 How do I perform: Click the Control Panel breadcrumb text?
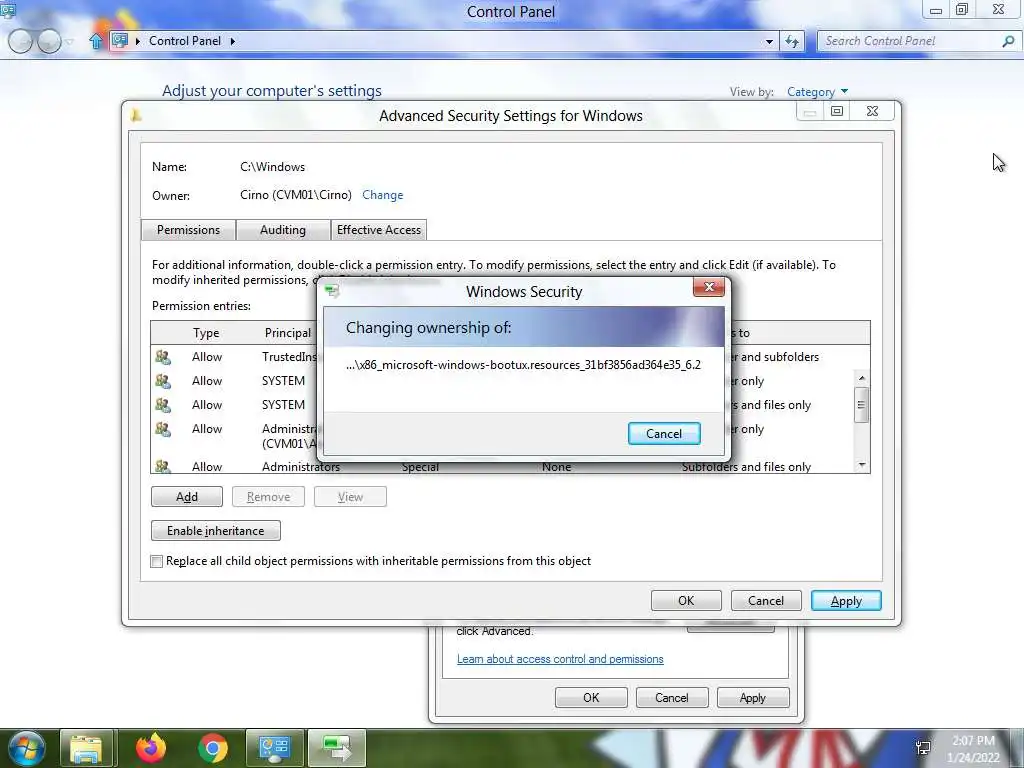coord(185,40)
